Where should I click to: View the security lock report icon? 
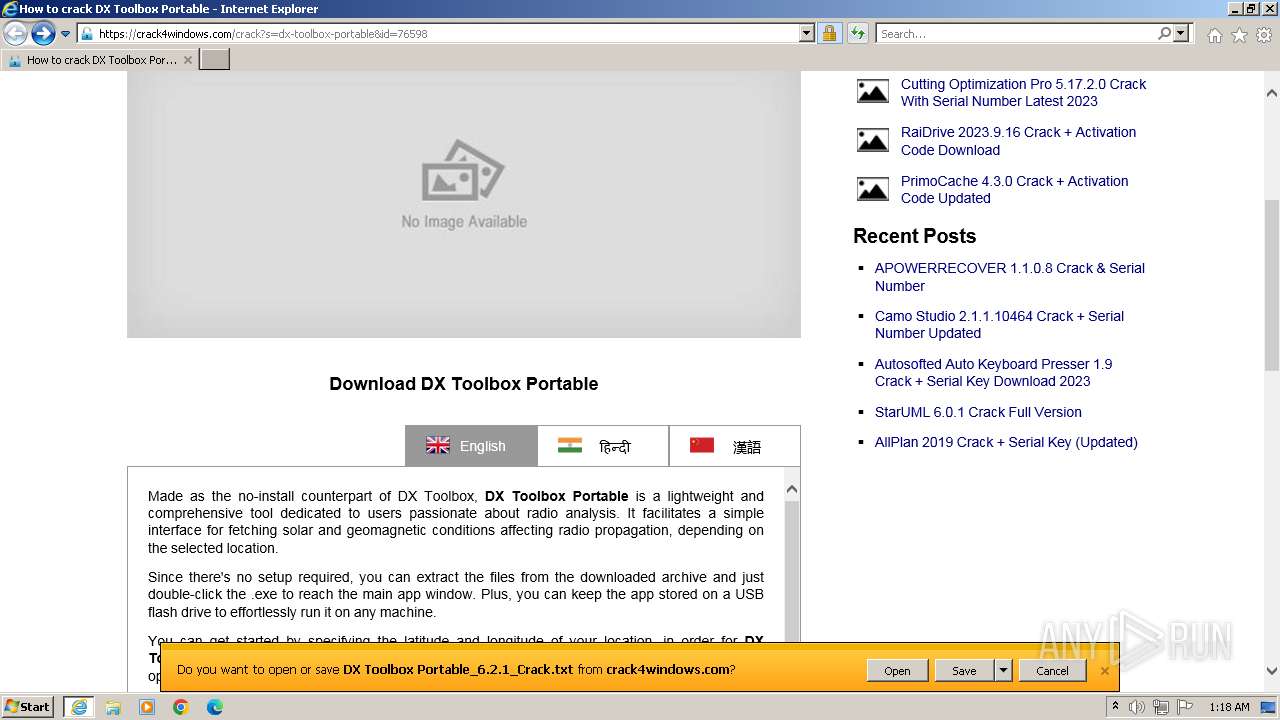[830, 34]
